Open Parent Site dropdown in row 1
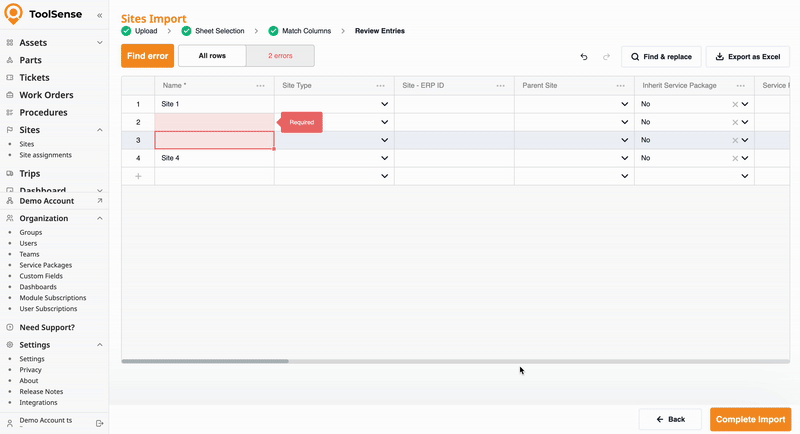Viewport: 800px width, 434px height. [x=624, y=104]
